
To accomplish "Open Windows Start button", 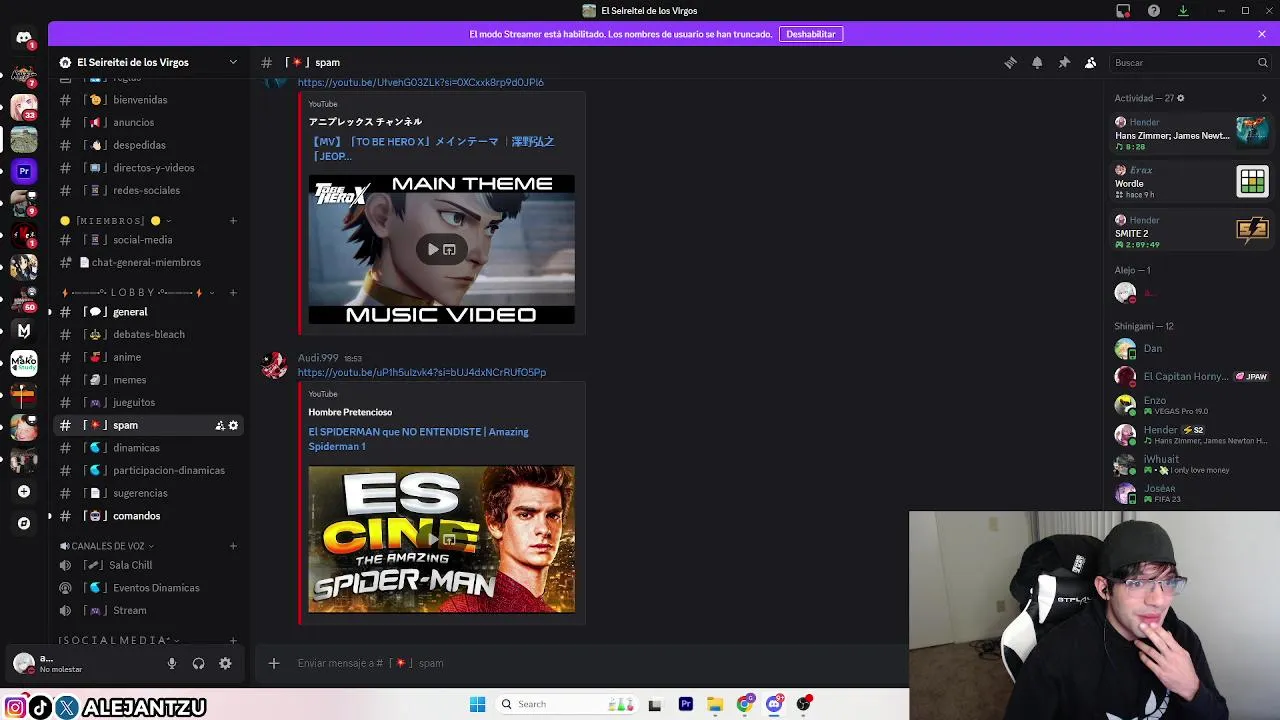I will [x=477, y=704].
